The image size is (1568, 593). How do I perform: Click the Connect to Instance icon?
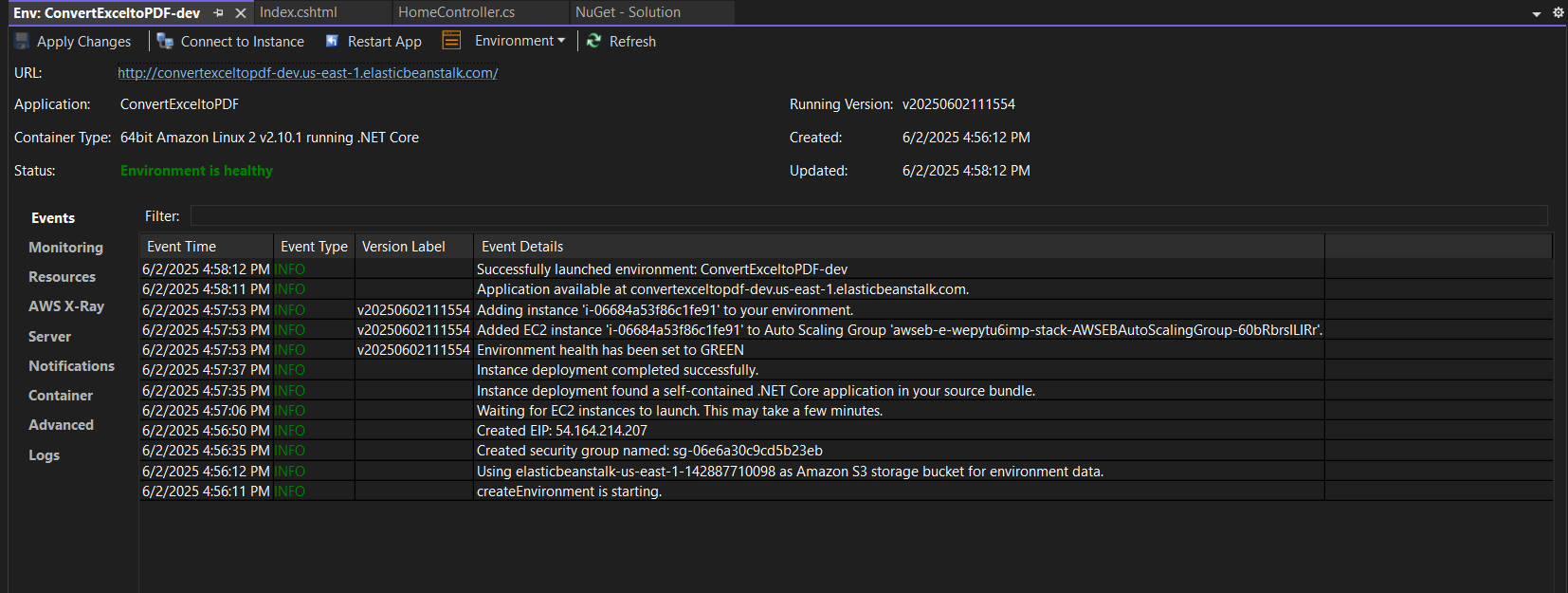click(x=165, y=41)
